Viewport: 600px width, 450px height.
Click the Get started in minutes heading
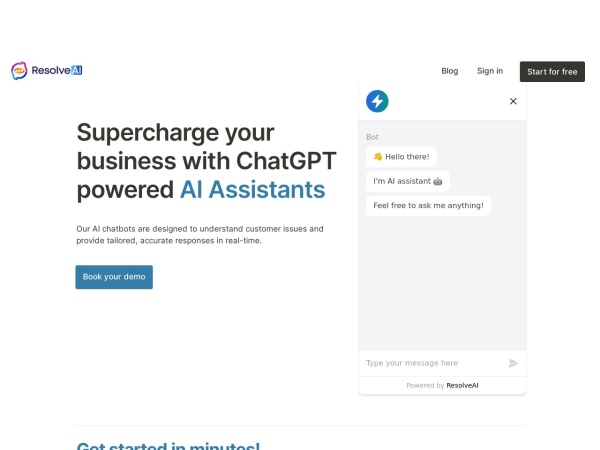click(168, 446)
